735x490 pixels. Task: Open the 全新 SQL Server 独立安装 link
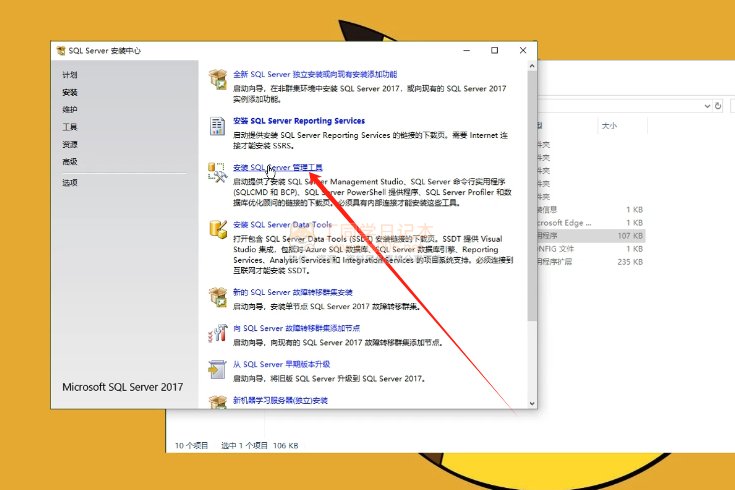pos(315,74)
